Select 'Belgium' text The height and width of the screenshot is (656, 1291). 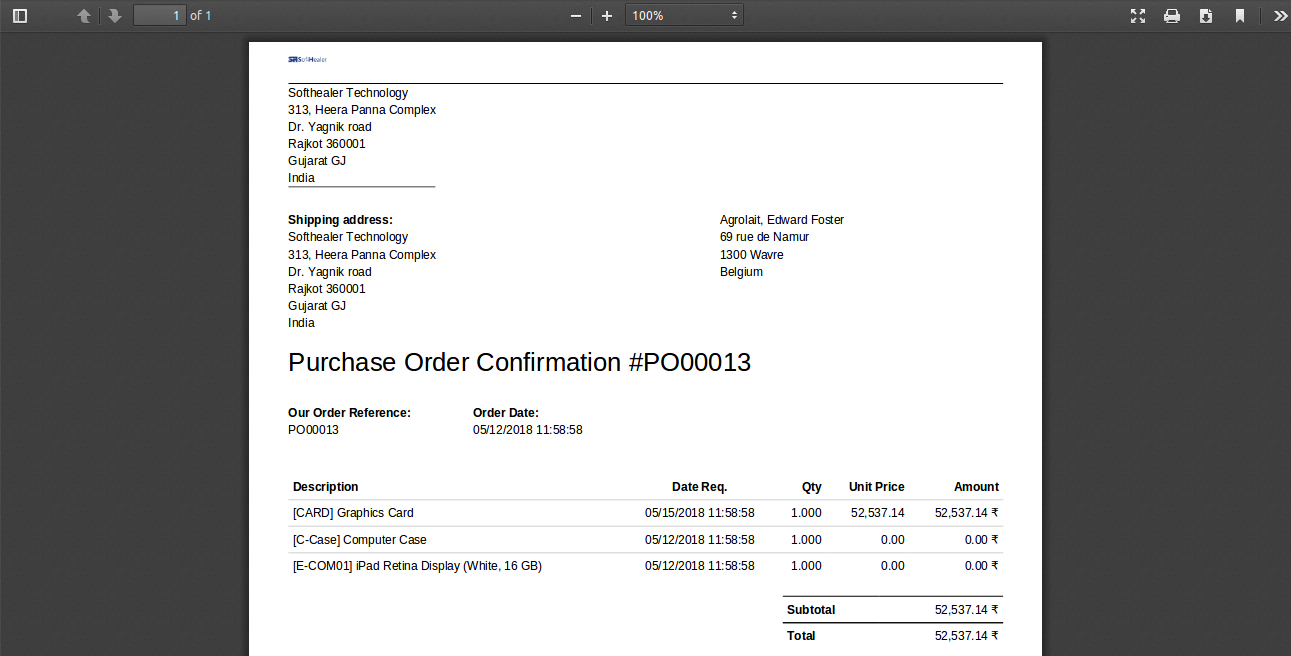pos(741,272)
